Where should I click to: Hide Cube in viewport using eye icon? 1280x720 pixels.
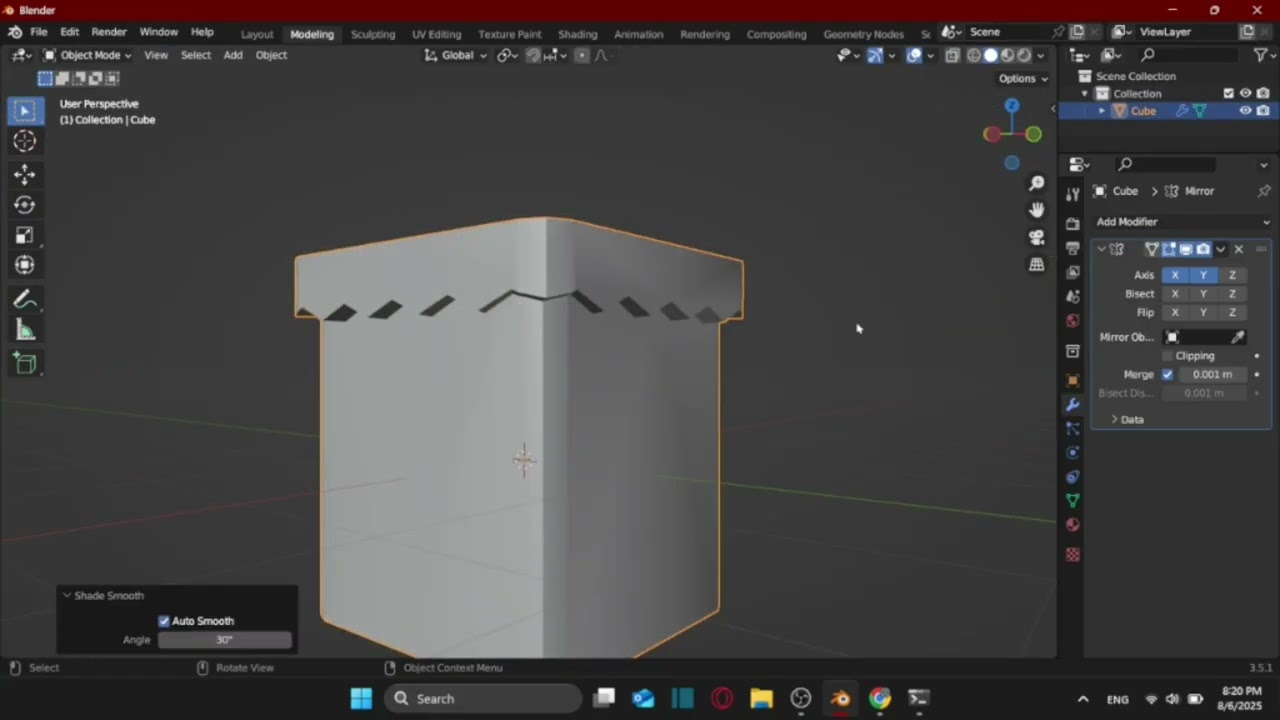(x=1245, y=111)
